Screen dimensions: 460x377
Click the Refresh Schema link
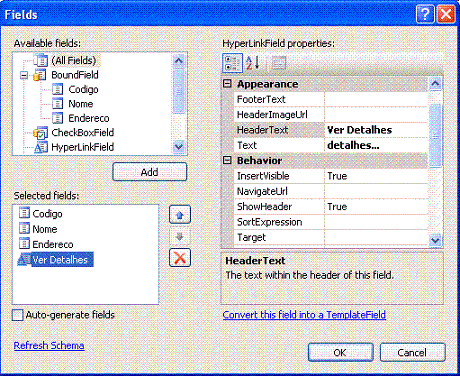point(49,345)
